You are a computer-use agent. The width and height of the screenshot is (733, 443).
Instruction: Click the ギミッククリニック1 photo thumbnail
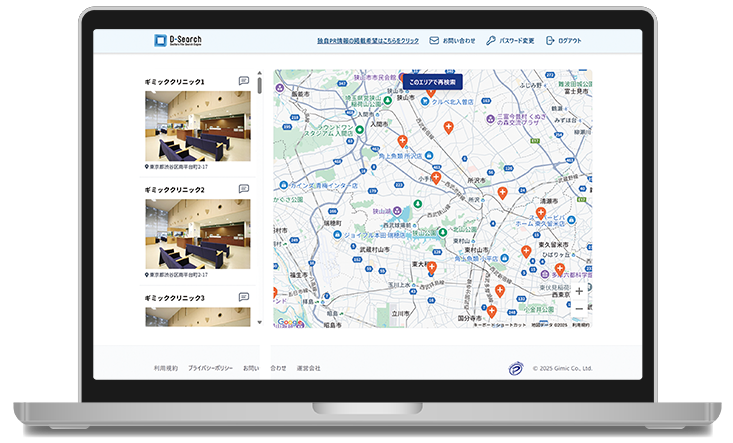tap(198, 126)
